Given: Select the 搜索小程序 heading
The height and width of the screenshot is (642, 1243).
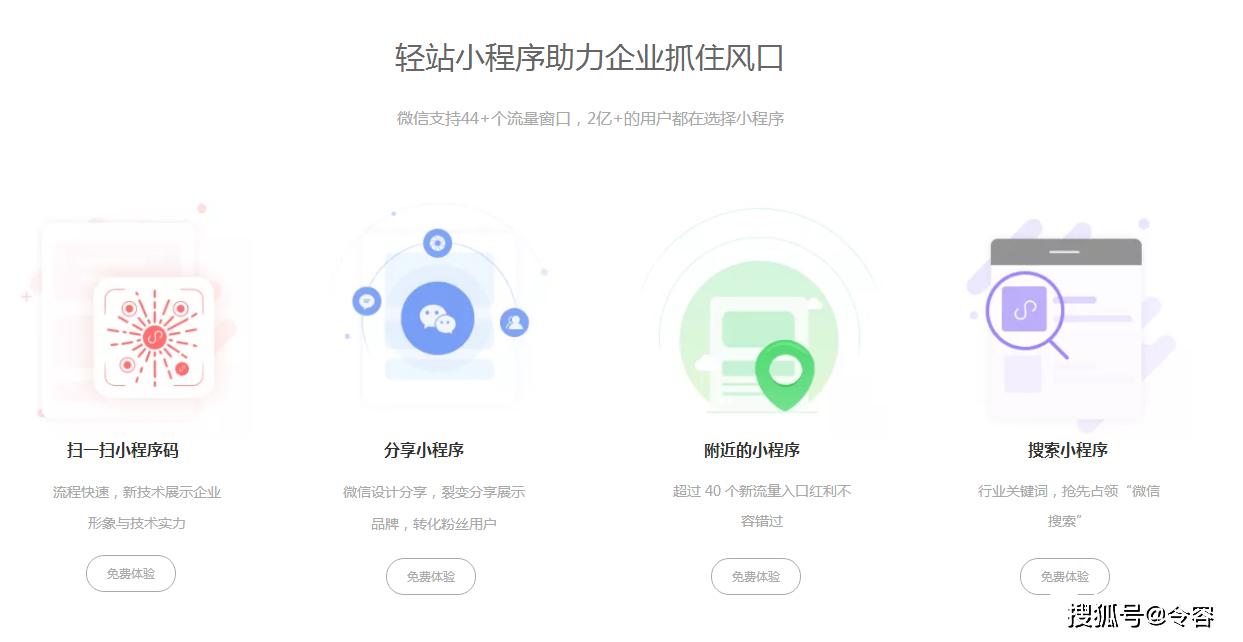Looking at the screenshot, I should pos(1068,450).
